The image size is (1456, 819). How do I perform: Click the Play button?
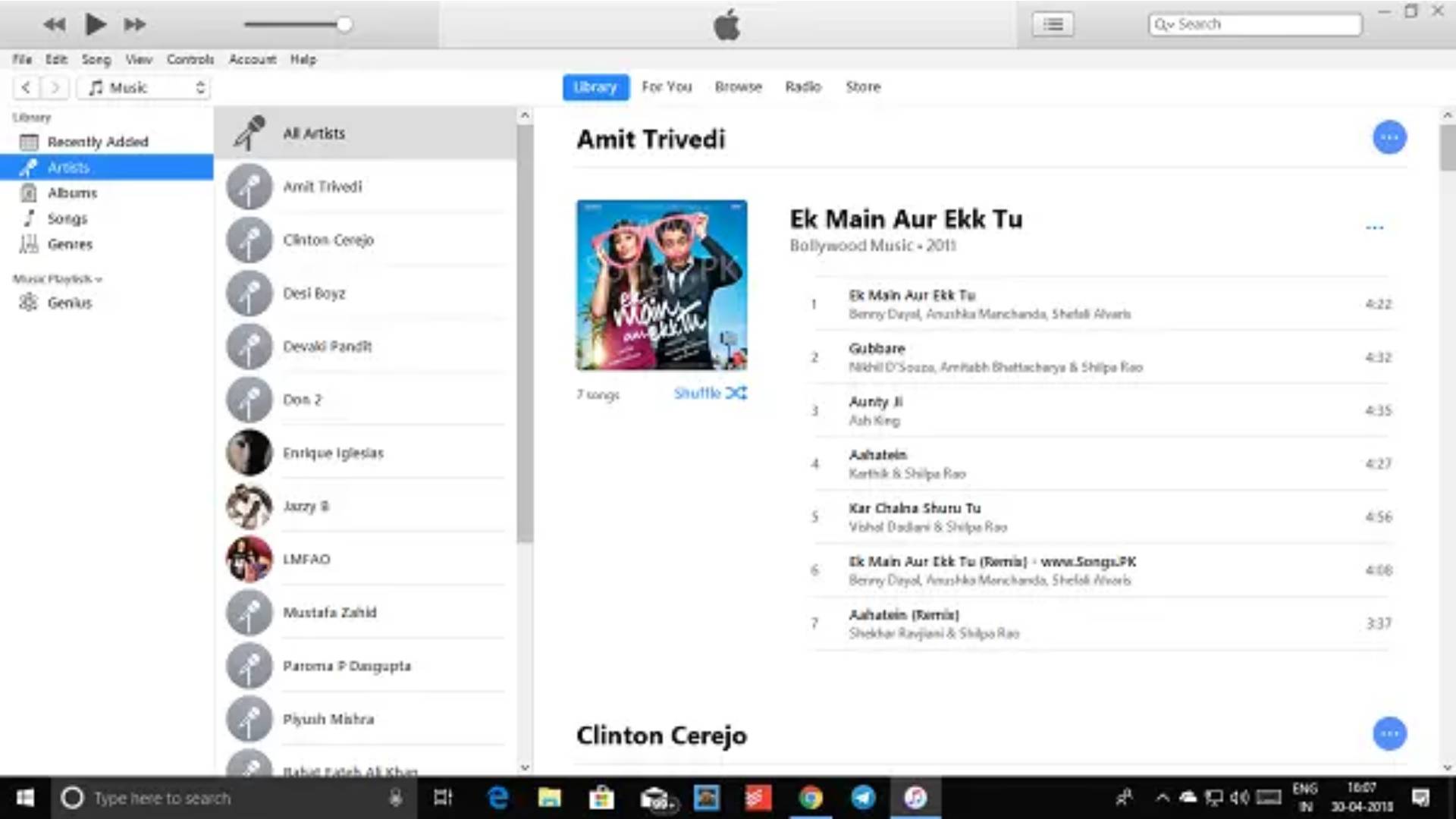point(95,24)
